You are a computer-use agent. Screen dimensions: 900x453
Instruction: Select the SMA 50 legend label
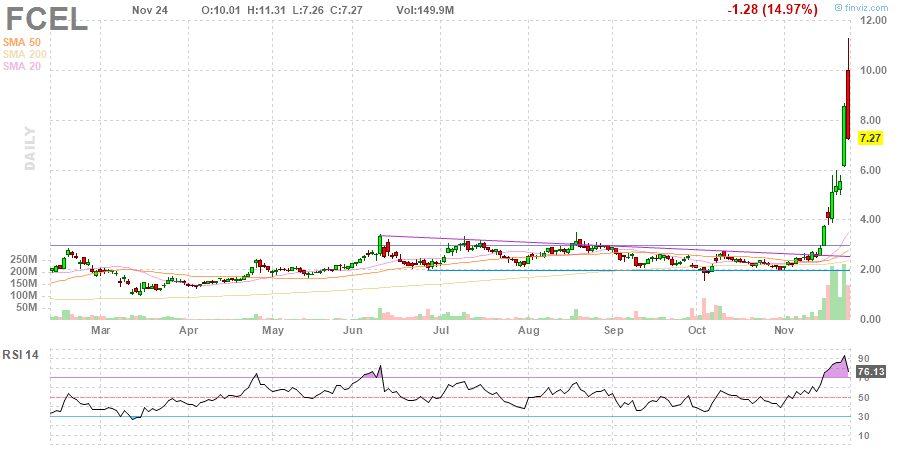[x=22, y=42]
